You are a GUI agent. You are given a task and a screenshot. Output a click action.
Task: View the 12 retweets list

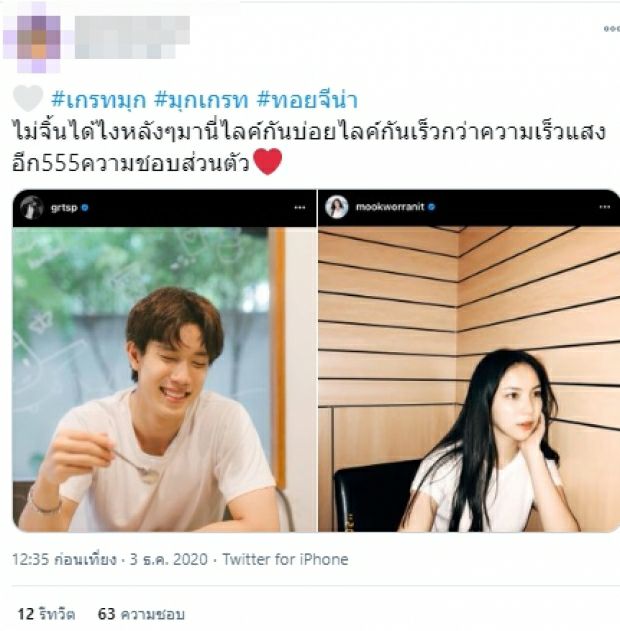pos(46,614)
